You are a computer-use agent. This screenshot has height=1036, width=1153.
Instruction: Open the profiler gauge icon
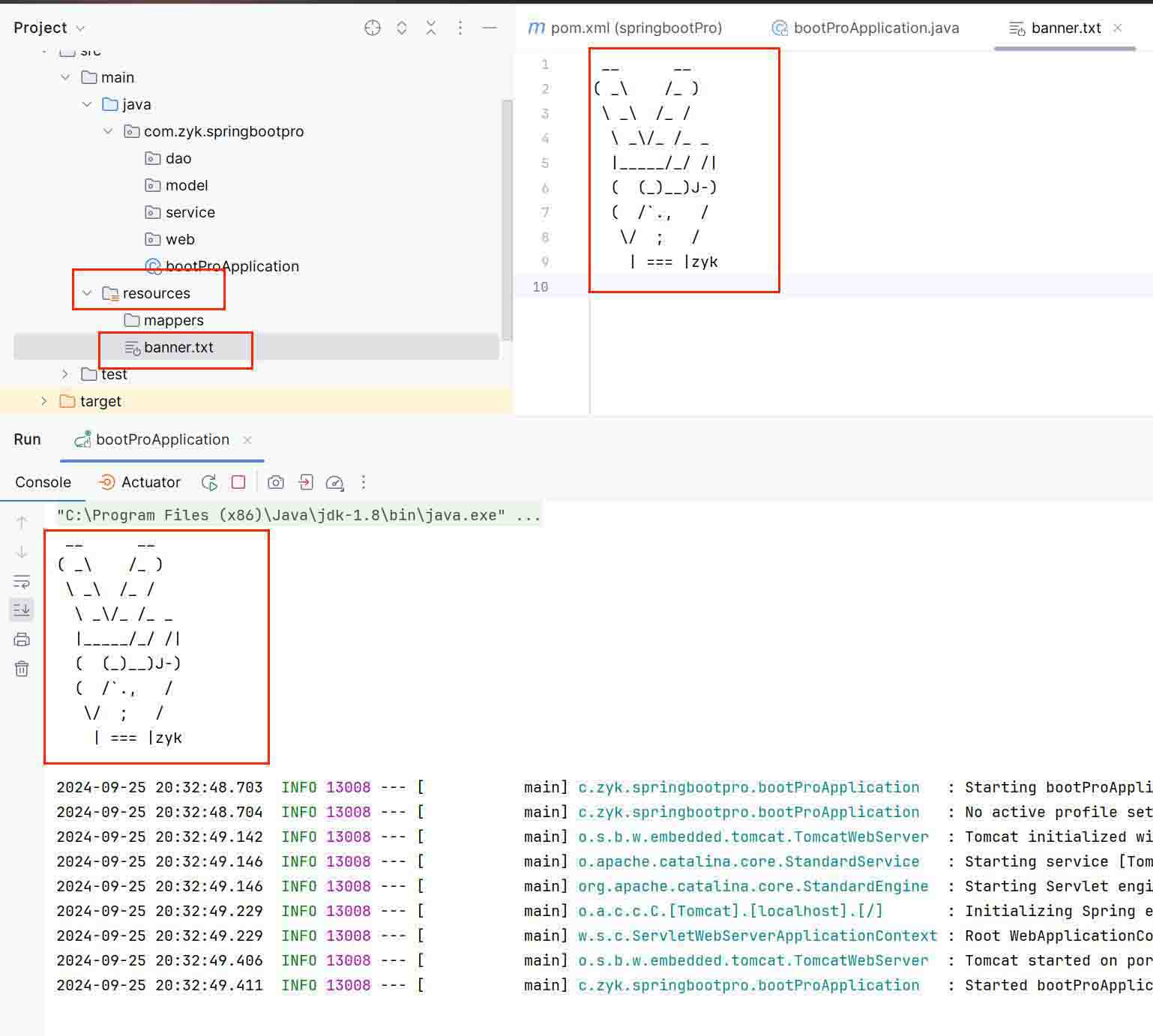click(335, 482)
